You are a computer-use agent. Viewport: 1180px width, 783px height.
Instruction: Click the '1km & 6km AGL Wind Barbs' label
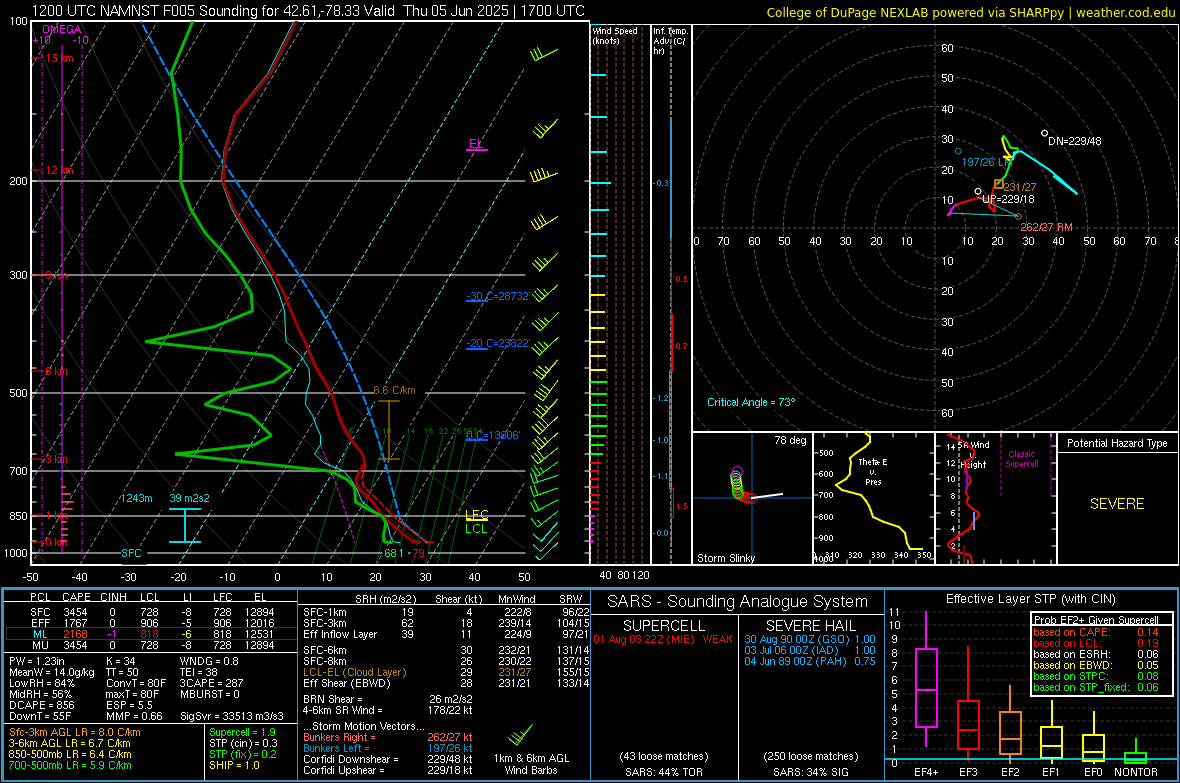(531, 764)
